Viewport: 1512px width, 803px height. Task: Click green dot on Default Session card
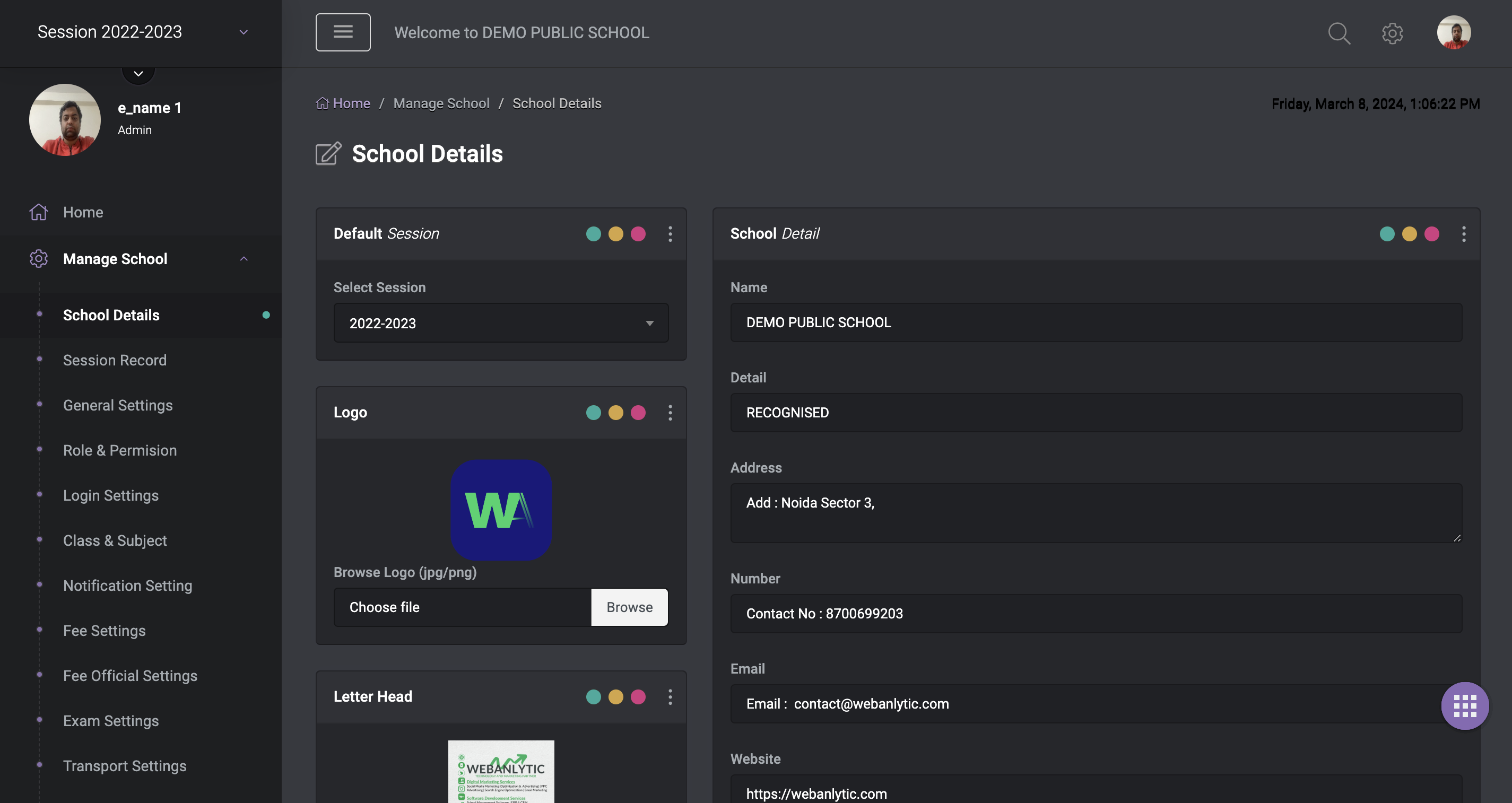click(x=594, y=234)
